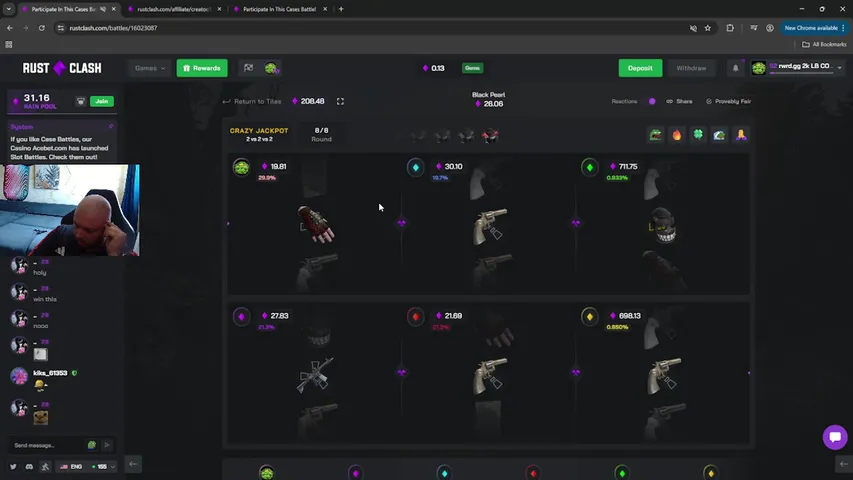
Task: Join the rain pool
Action: click(102, 101)
